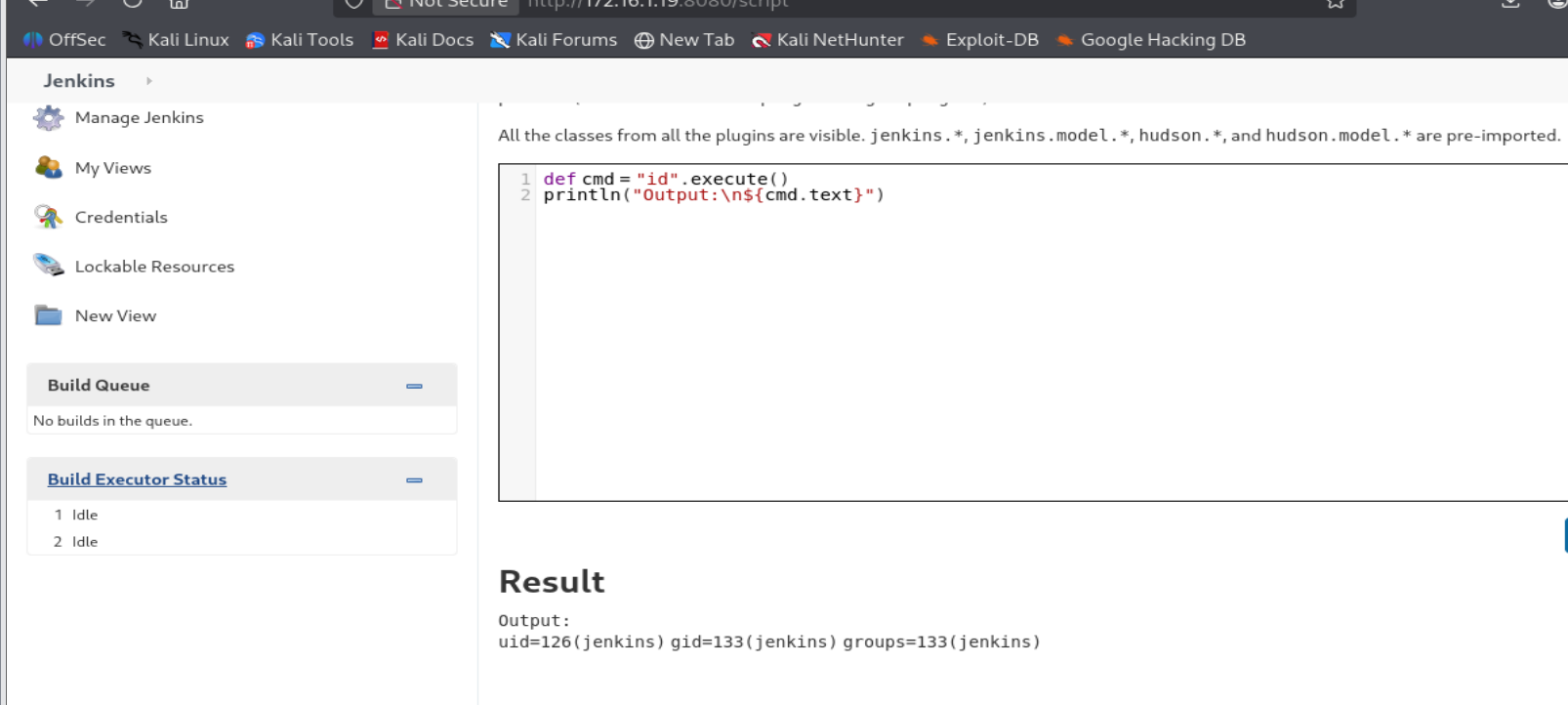The image size is (1568, 705).
Task: Place cursor in the println script line
Action: click(x=714, y=195)
